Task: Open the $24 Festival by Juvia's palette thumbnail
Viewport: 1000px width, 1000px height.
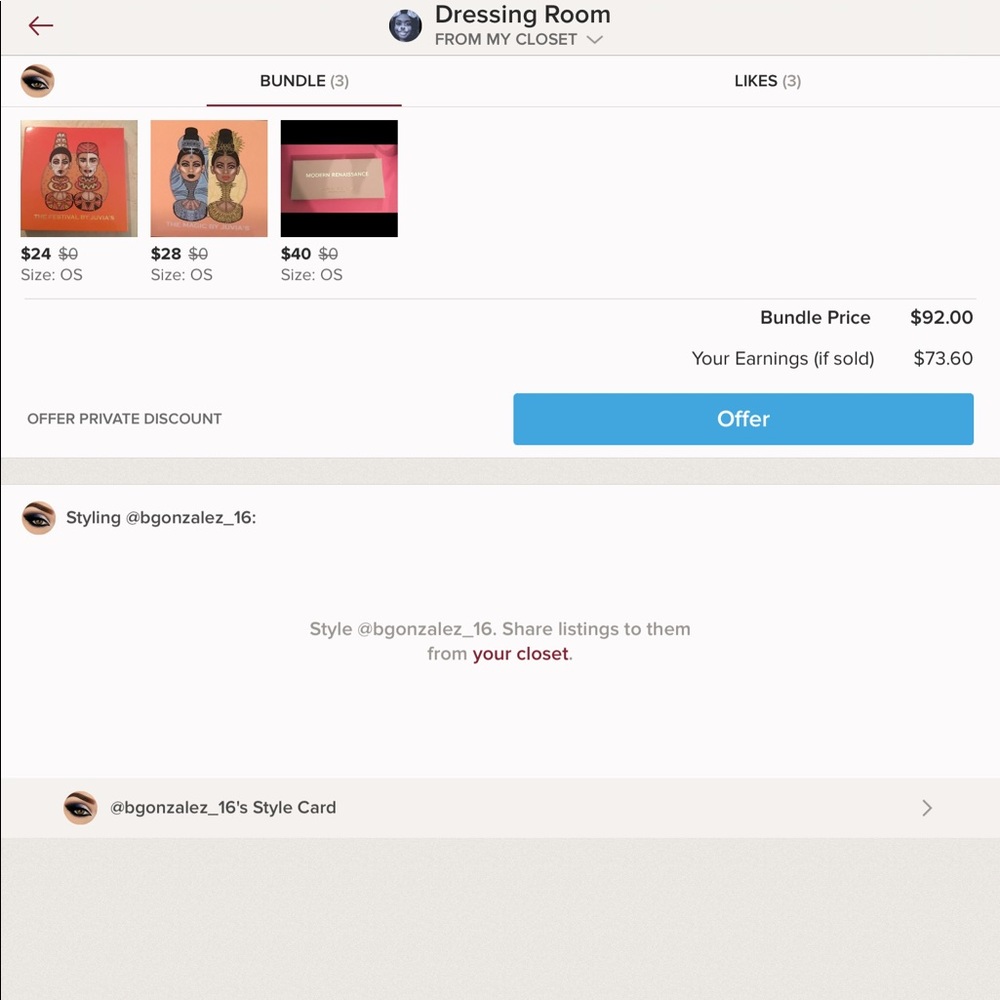Action: click(79, 179)
